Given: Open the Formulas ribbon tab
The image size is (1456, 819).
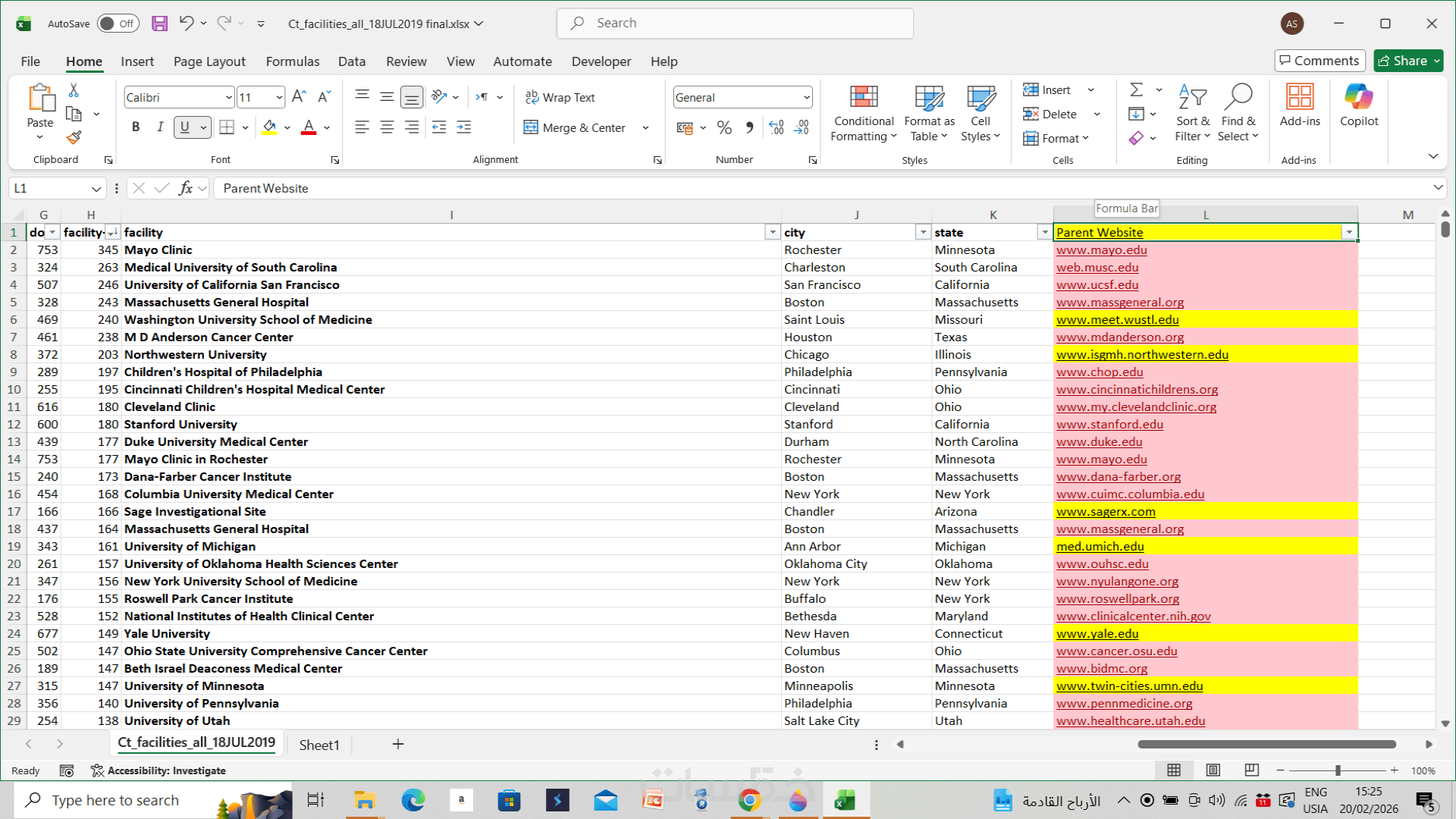Looking at the screenshot, I should (x=292, y=61).
